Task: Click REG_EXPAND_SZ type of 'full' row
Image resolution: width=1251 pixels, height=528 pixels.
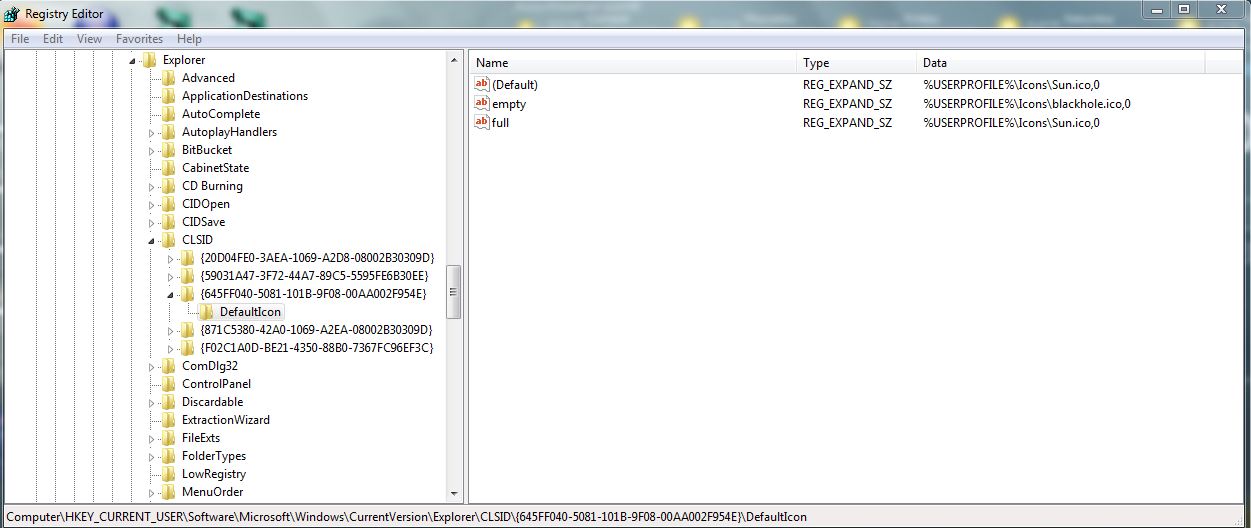Action: pyautogui.click(x=847, y=123)
